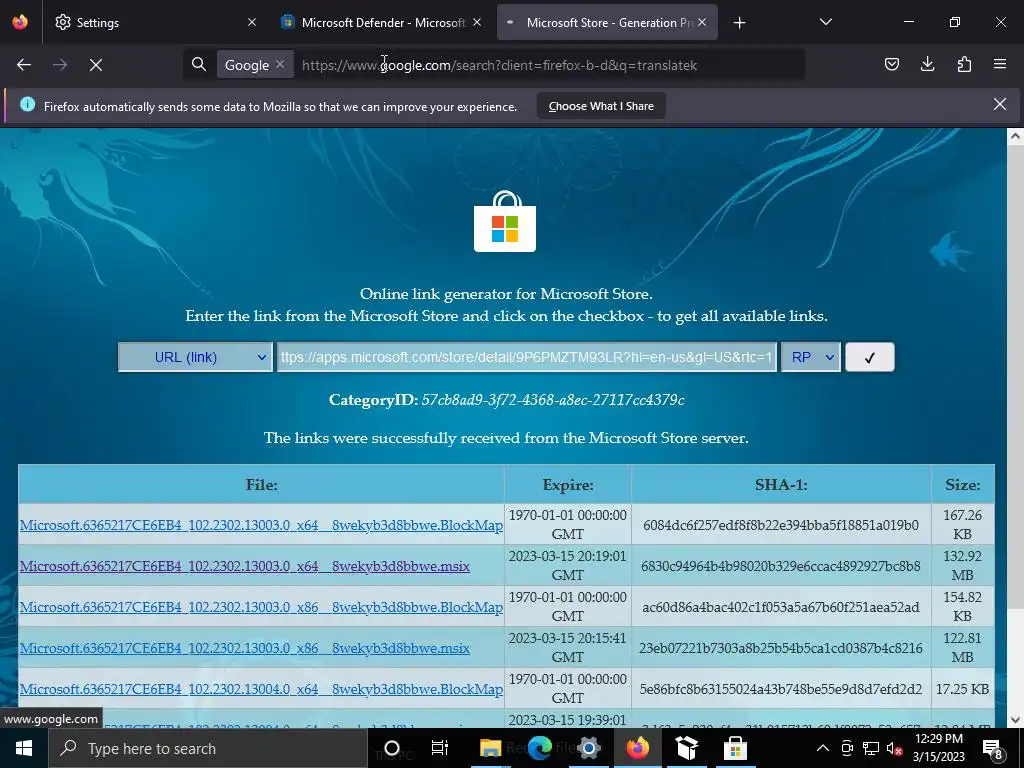Click the 132.92 MB size cell
This screenshot has height=768, width=1024.
962,566
